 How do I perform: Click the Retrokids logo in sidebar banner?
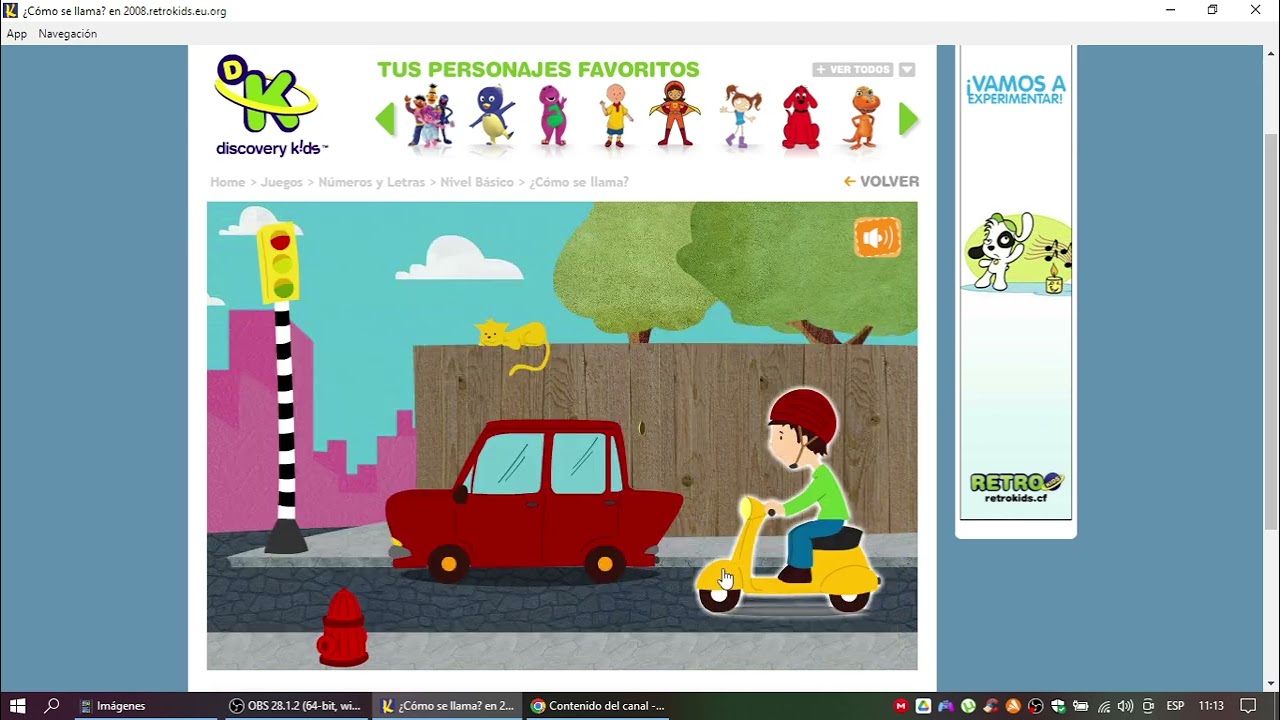[1015, 487]
